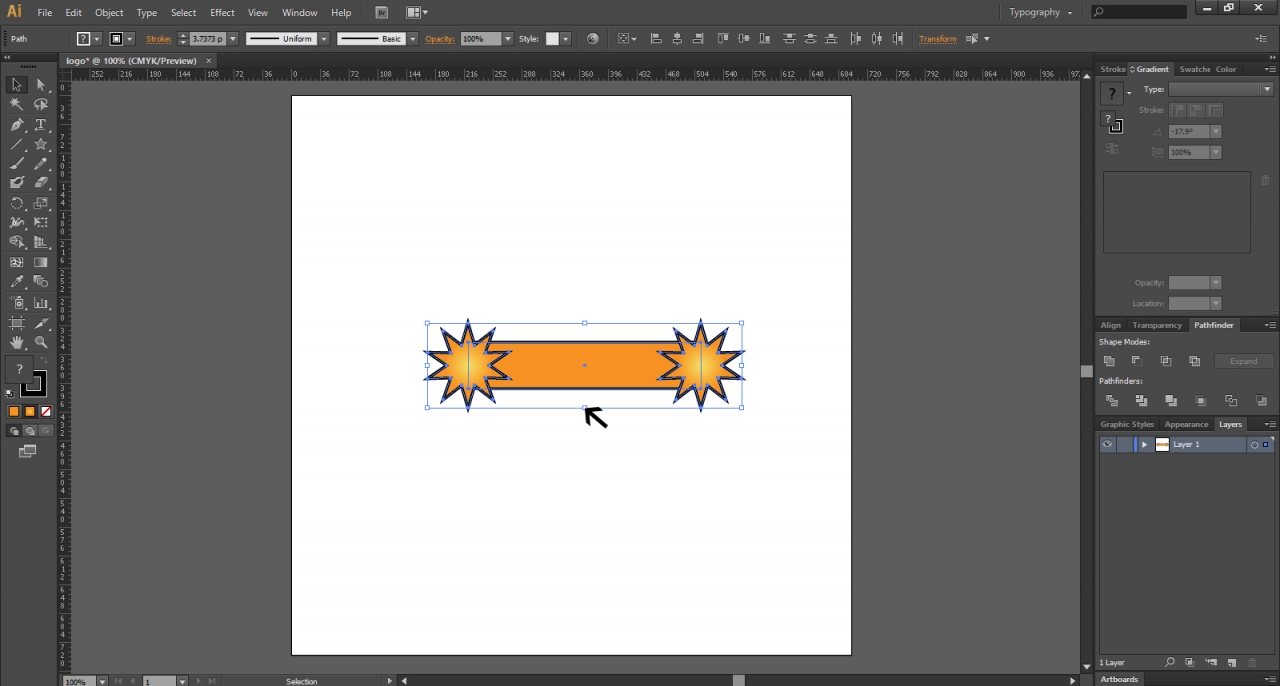This screenshot has width=1280, height=686.
Task: Open Uniform width profile dropdown
Action: 324,39
